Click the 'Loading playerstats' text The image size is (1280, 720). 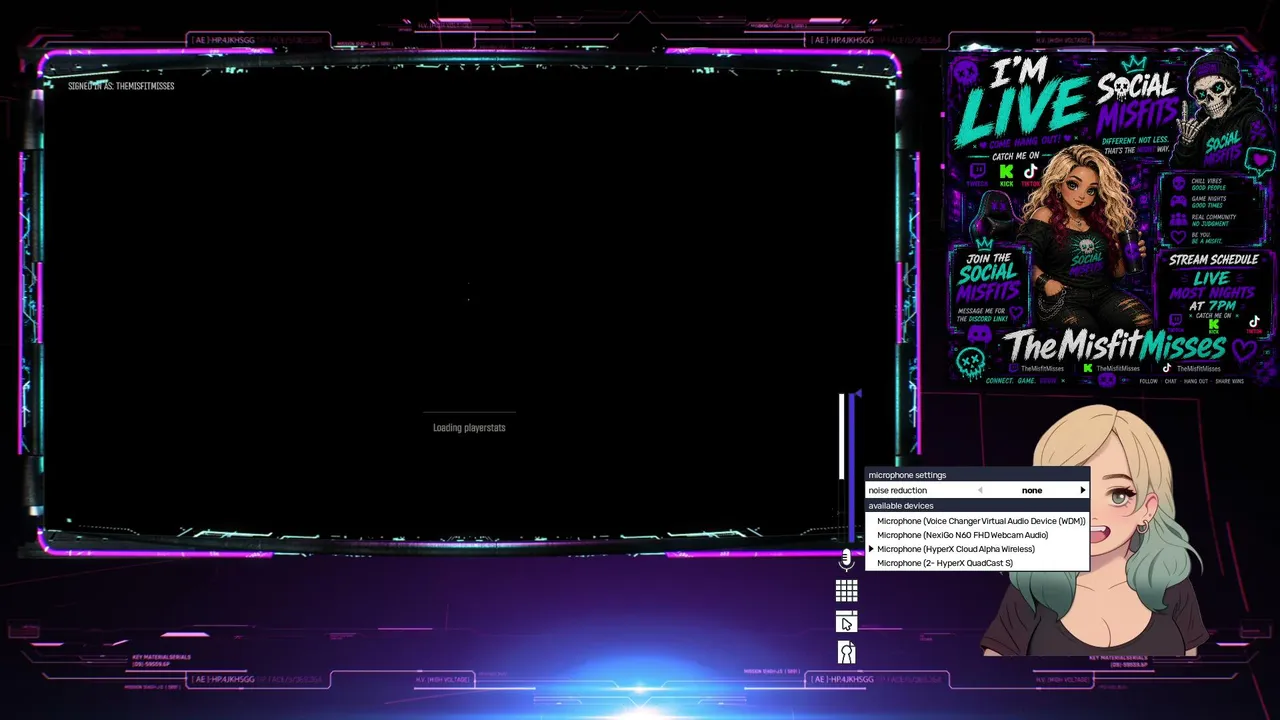tap(469, 428)
